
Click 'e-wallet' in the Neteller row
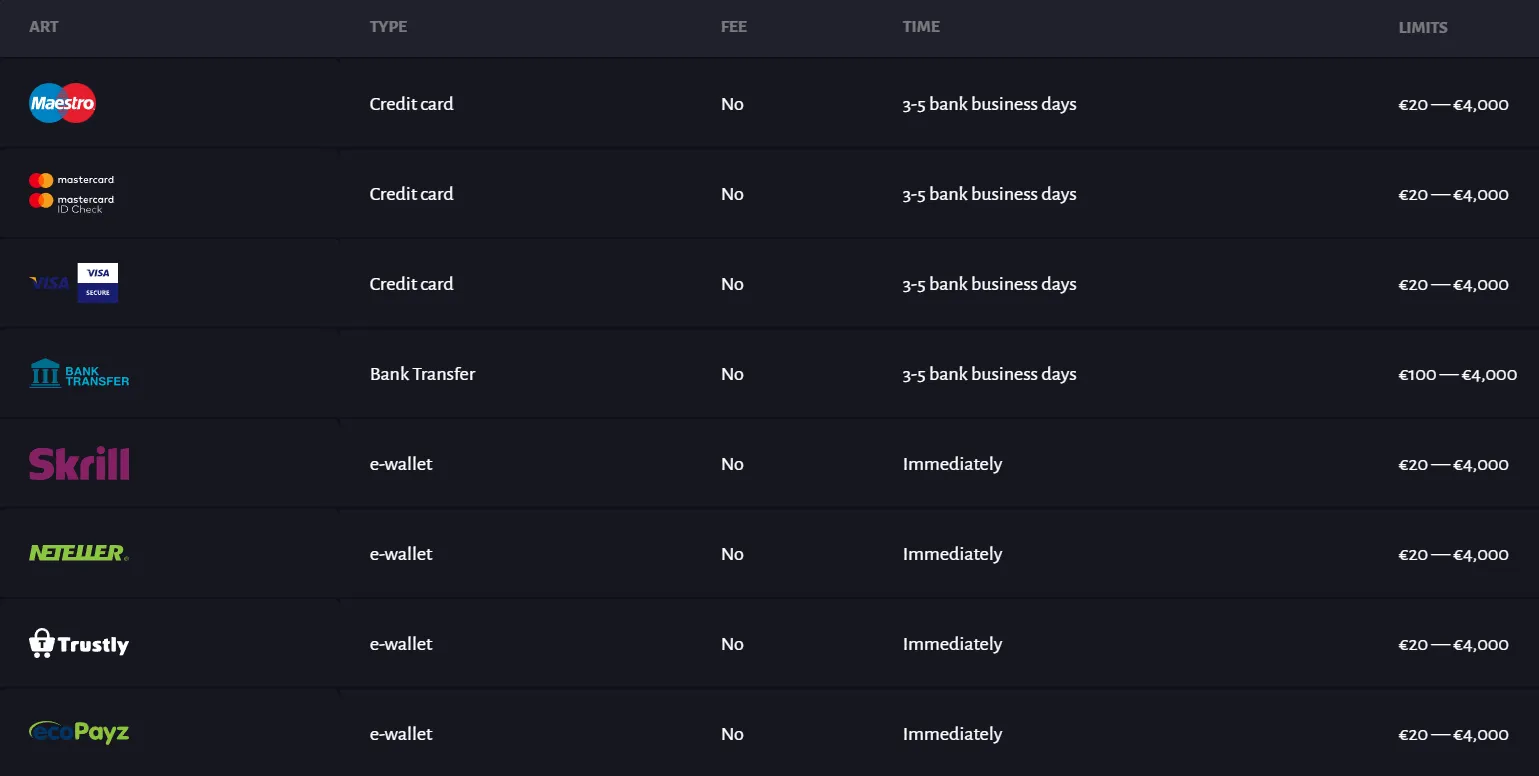401,554
